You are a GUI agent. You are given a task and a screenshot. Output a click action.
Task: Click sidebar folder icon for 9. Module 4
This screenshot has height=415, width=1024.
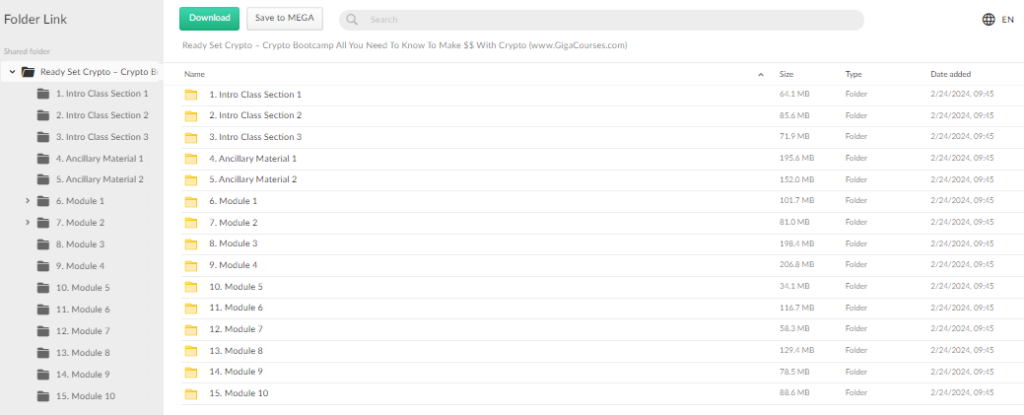[x=43, y=266]
